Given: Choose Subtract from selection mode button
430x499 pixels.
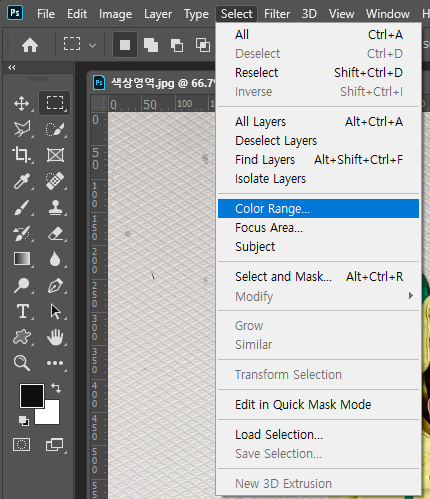Looking at the screenshot, I should 177,45.
